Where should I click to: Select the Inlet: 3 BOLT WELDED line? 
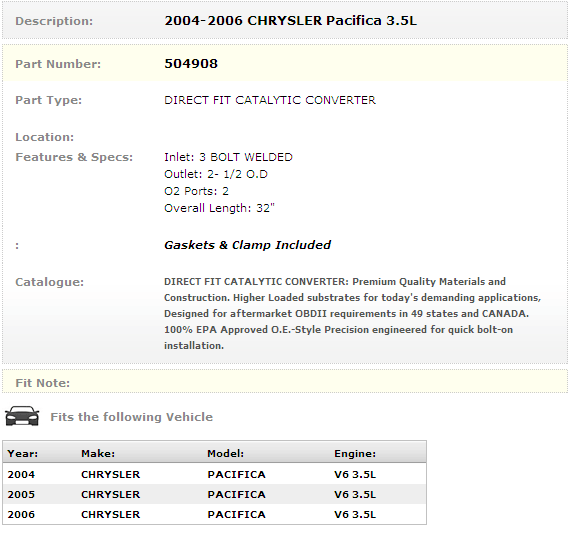[228, 157]
